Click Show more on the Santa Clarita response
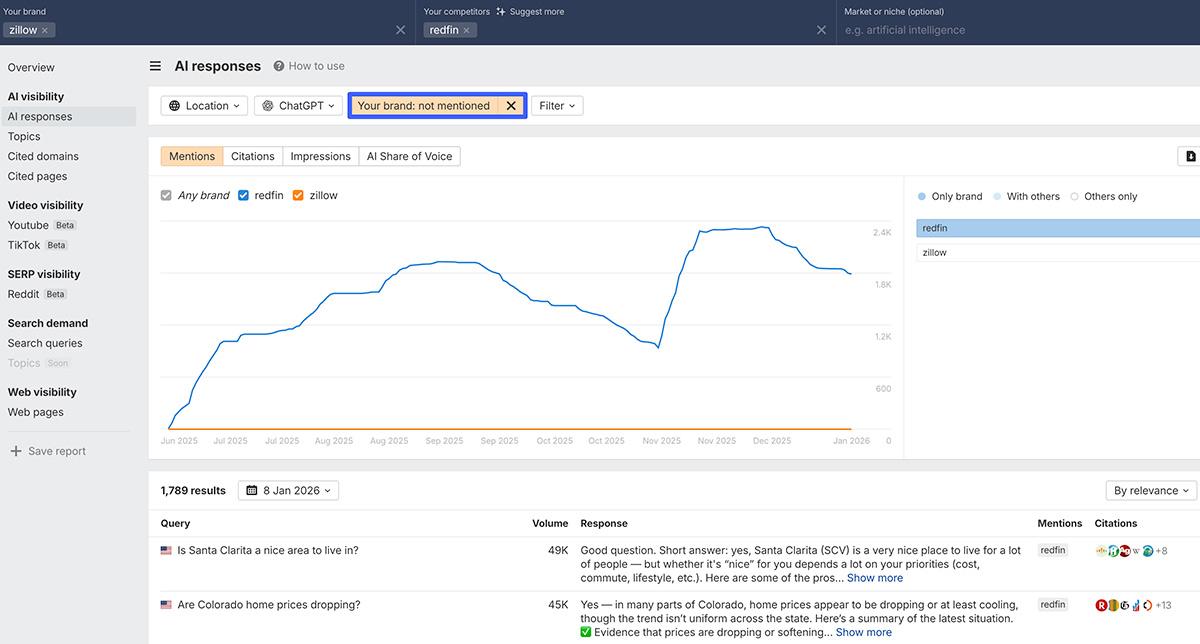The height and width of the screenshot is (644, 1200). [x=874, y=577]
